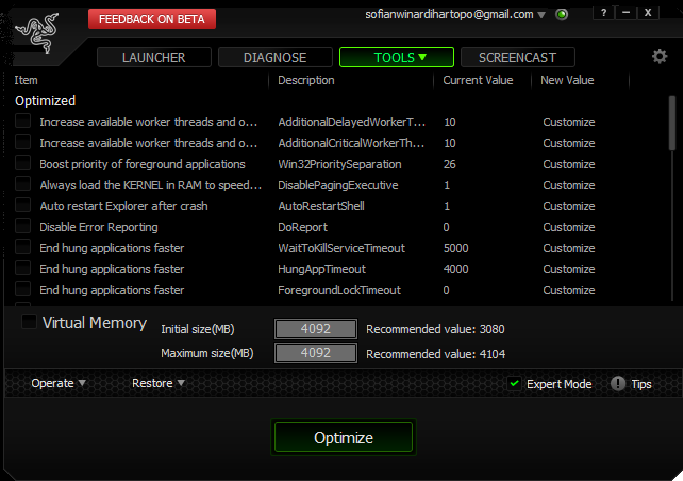Check the WaitToKillServiceTimeout row checkbox
The image size is (683, 481).
coord(23,247)
